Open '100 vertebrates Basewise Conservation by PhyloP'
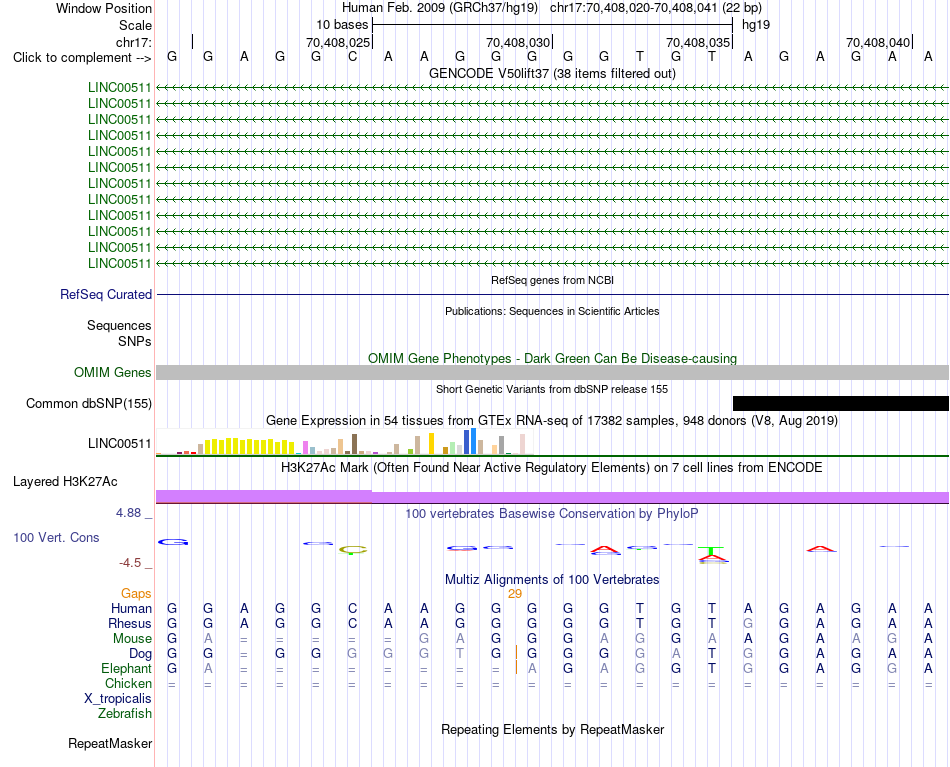 click(552, 514)
